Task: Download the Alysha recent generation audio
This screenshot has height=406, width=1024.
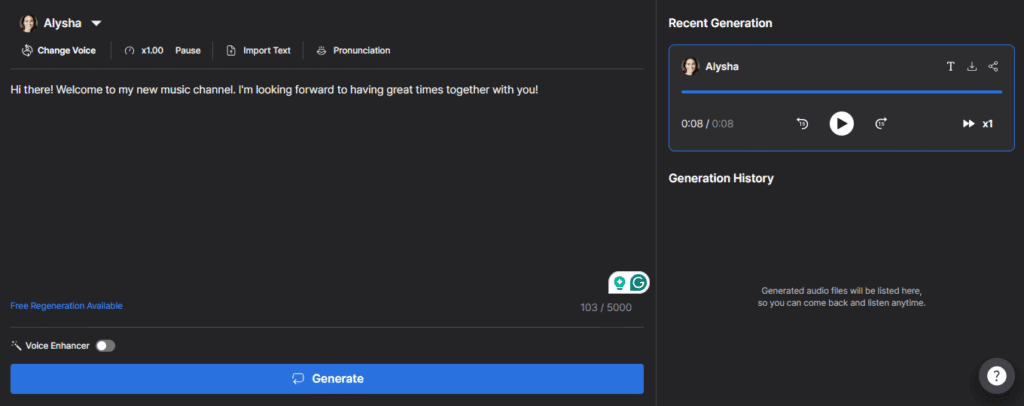Action: click(x=972, y=66)
